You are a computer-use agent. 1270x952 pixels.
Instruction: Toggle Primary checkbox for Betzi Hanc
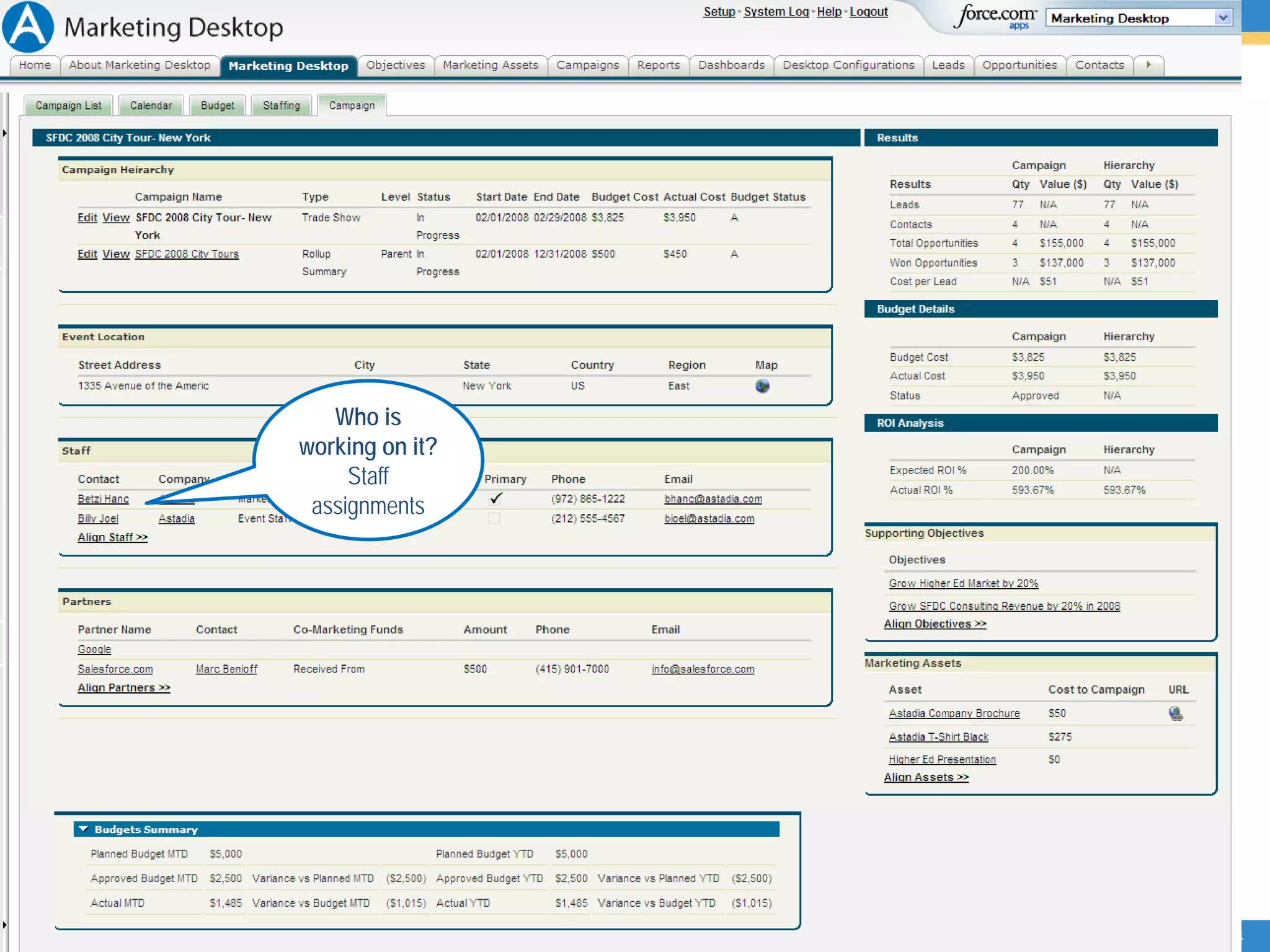click(x=495, y=499)
